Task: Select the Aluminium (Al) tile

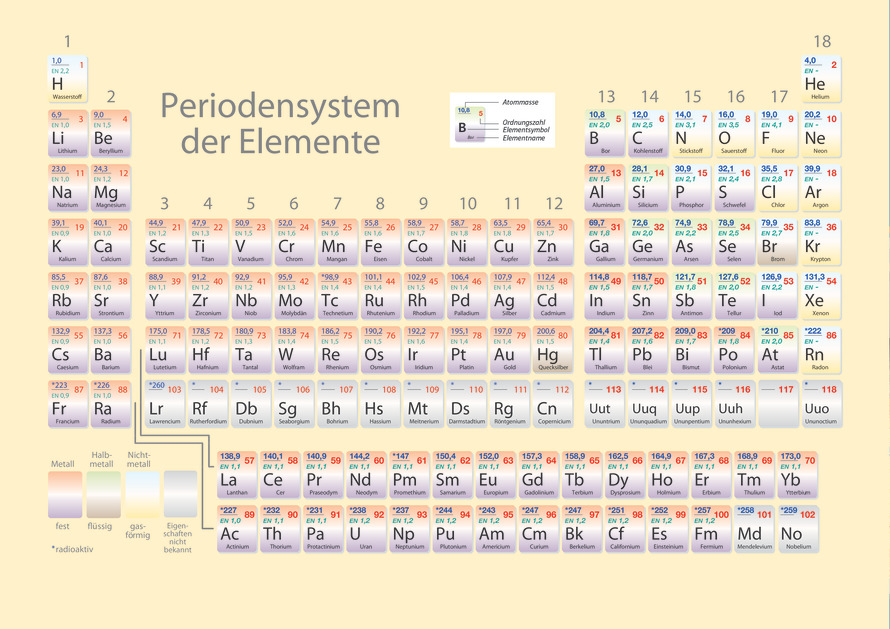Action: point(604,188)
